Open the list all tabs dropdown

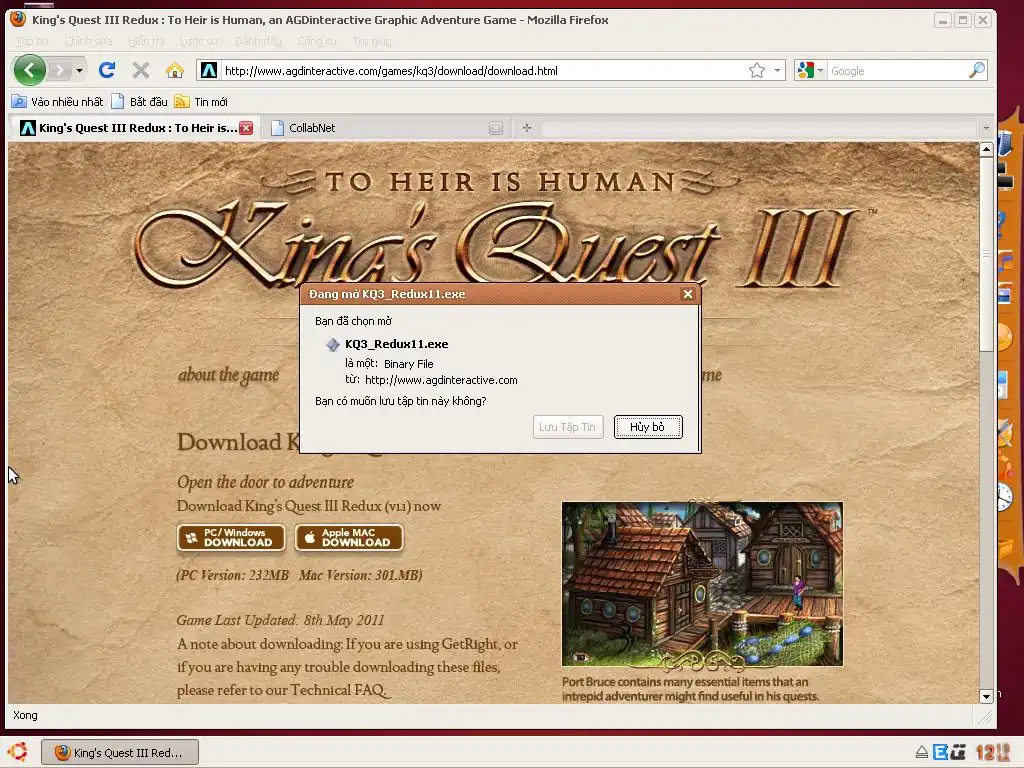(x=986, y=128)
